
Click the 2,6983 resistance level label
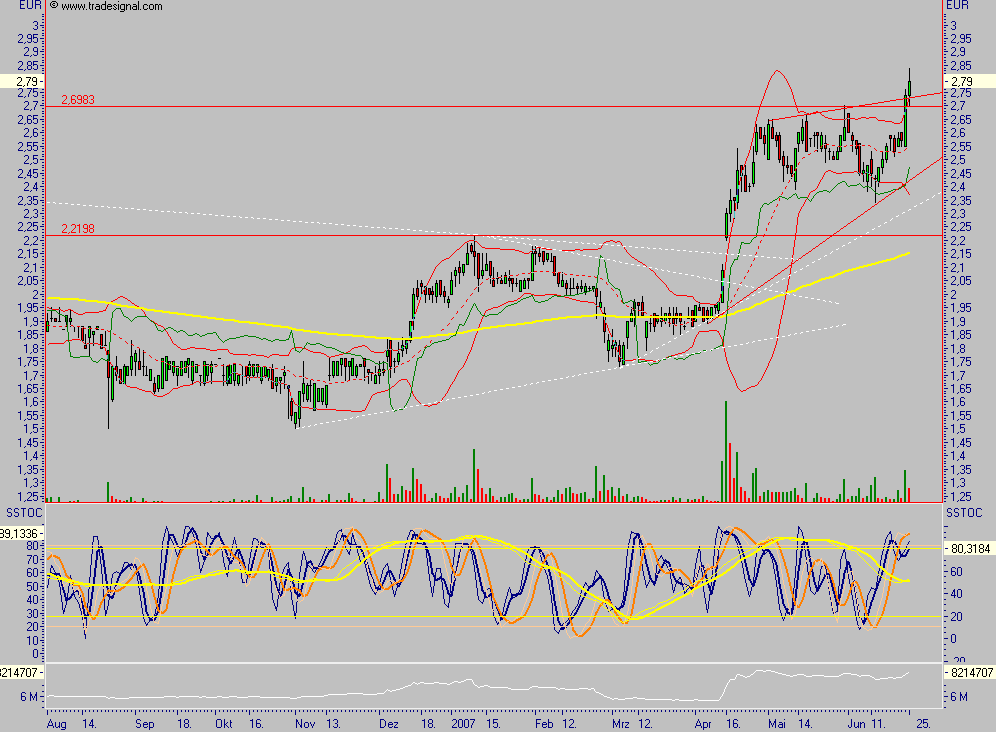coord(80,99)
